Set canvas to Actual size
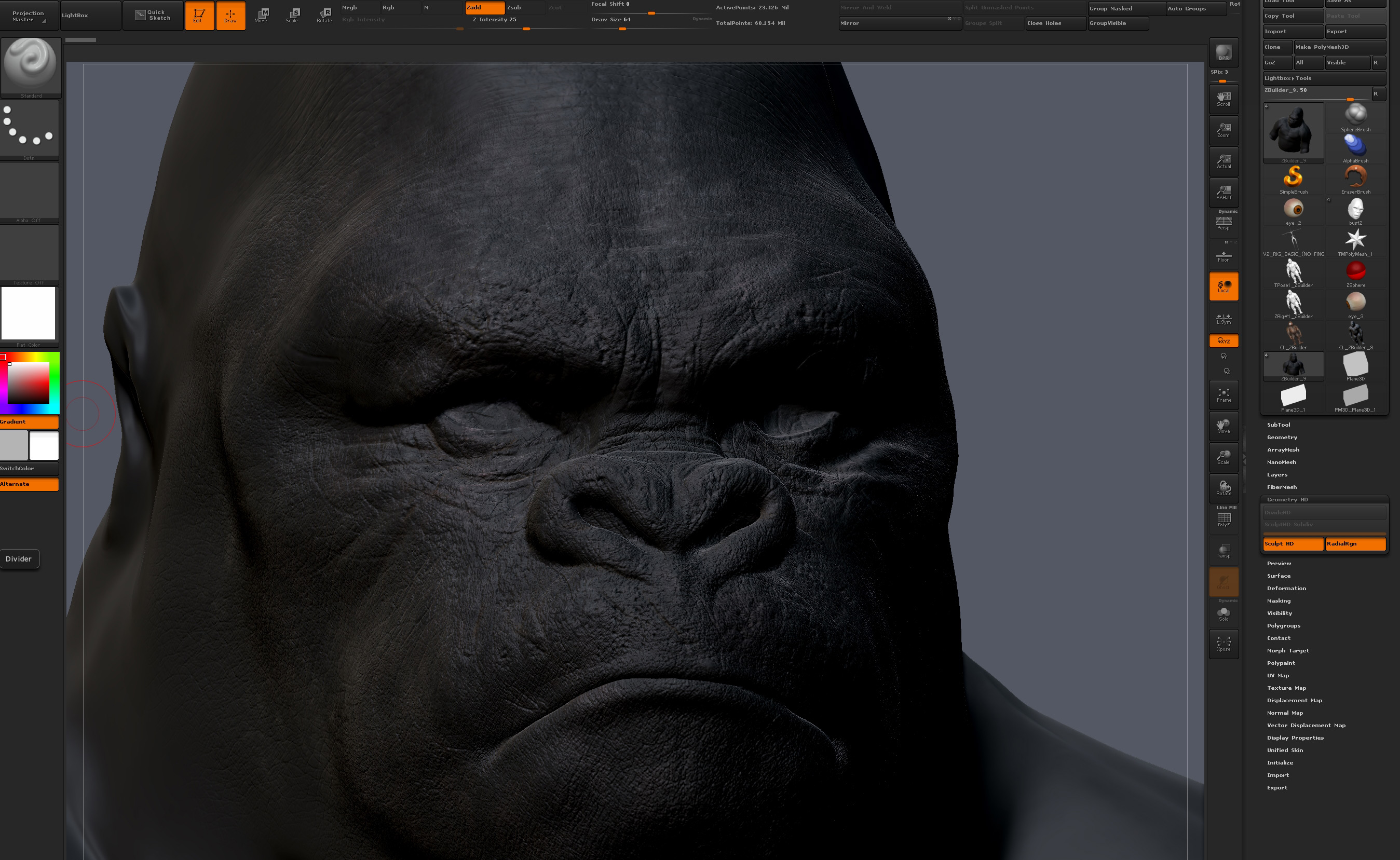The width and height of the screenshot is (1400, 860). point(1224,161)
